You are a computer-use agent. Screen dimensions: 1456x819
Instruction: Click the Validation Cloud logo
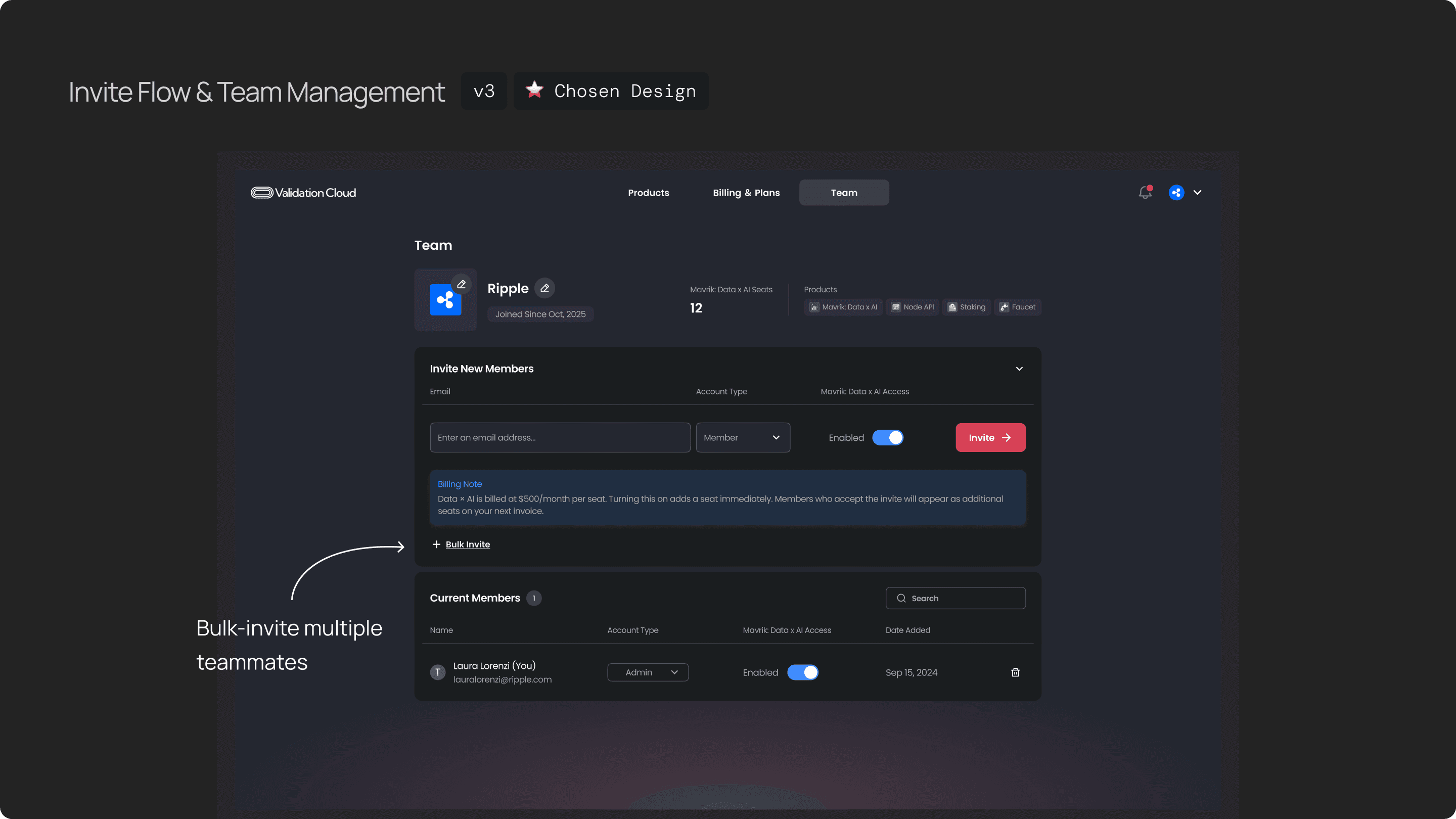click(x=303, y=193)
